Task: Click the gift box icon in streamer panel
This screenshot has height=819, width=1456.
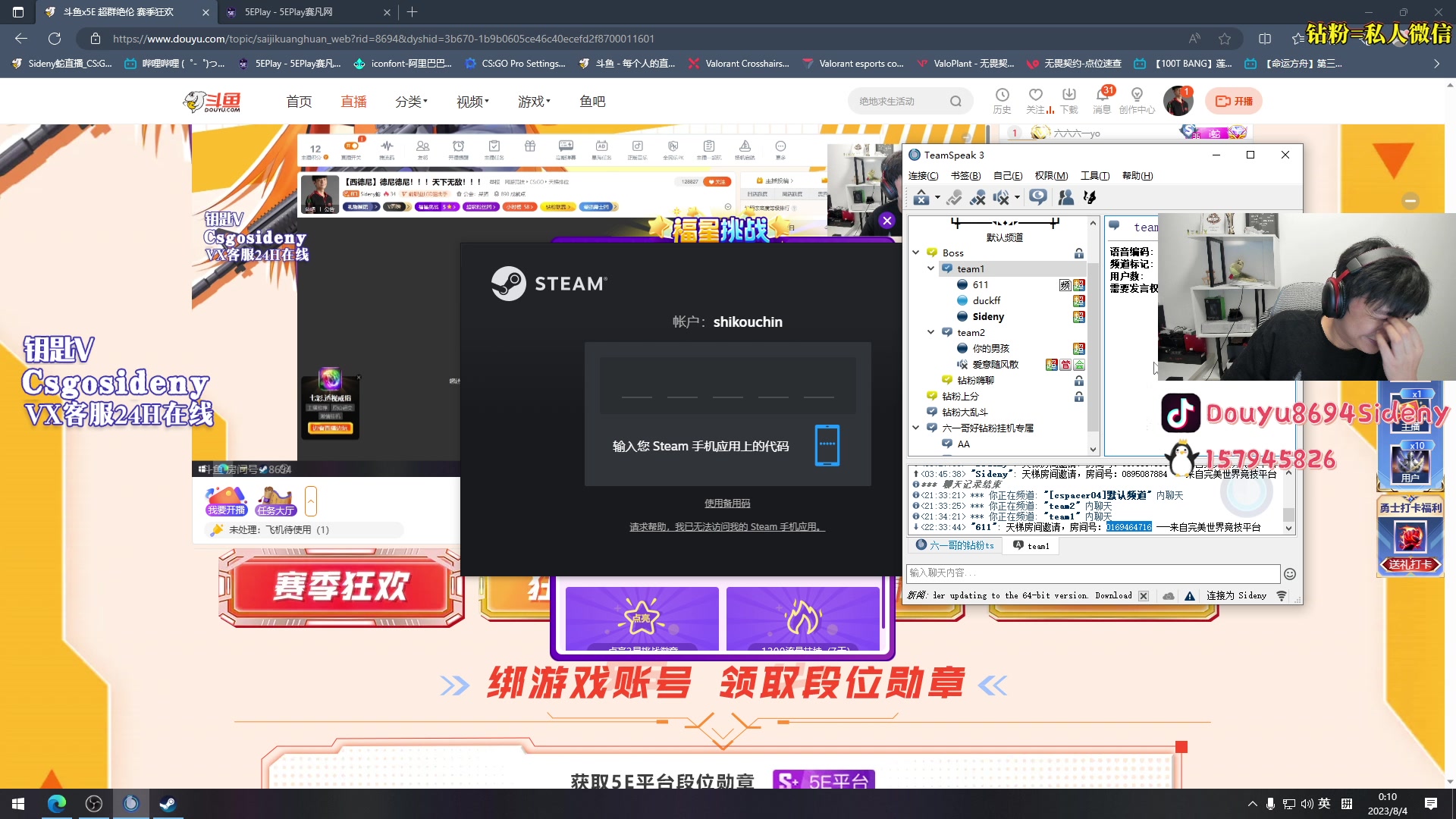Action: pyautogui.click(x=530, y=145)
